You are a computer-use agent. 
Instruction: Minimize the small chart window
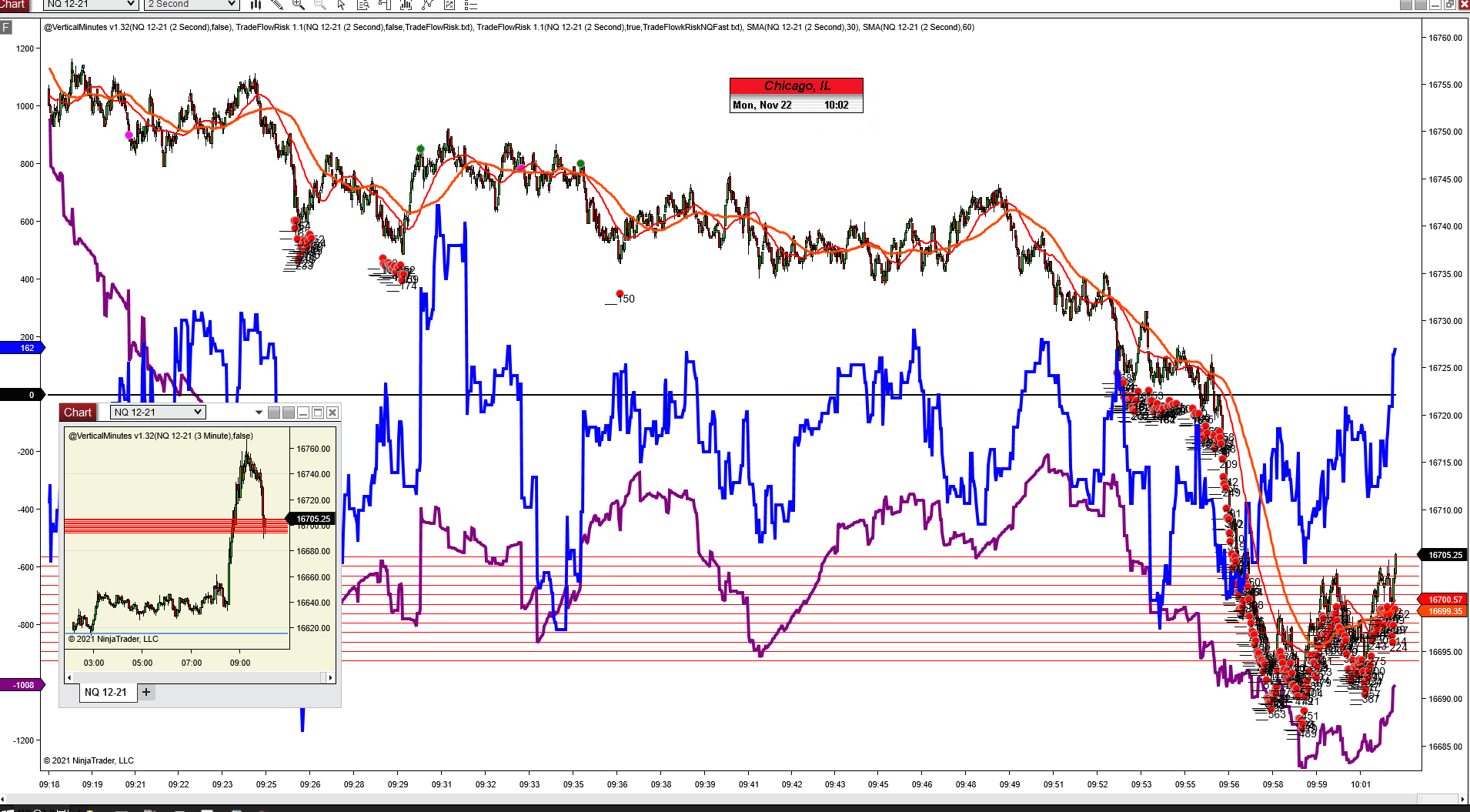(x=303, y=413)
